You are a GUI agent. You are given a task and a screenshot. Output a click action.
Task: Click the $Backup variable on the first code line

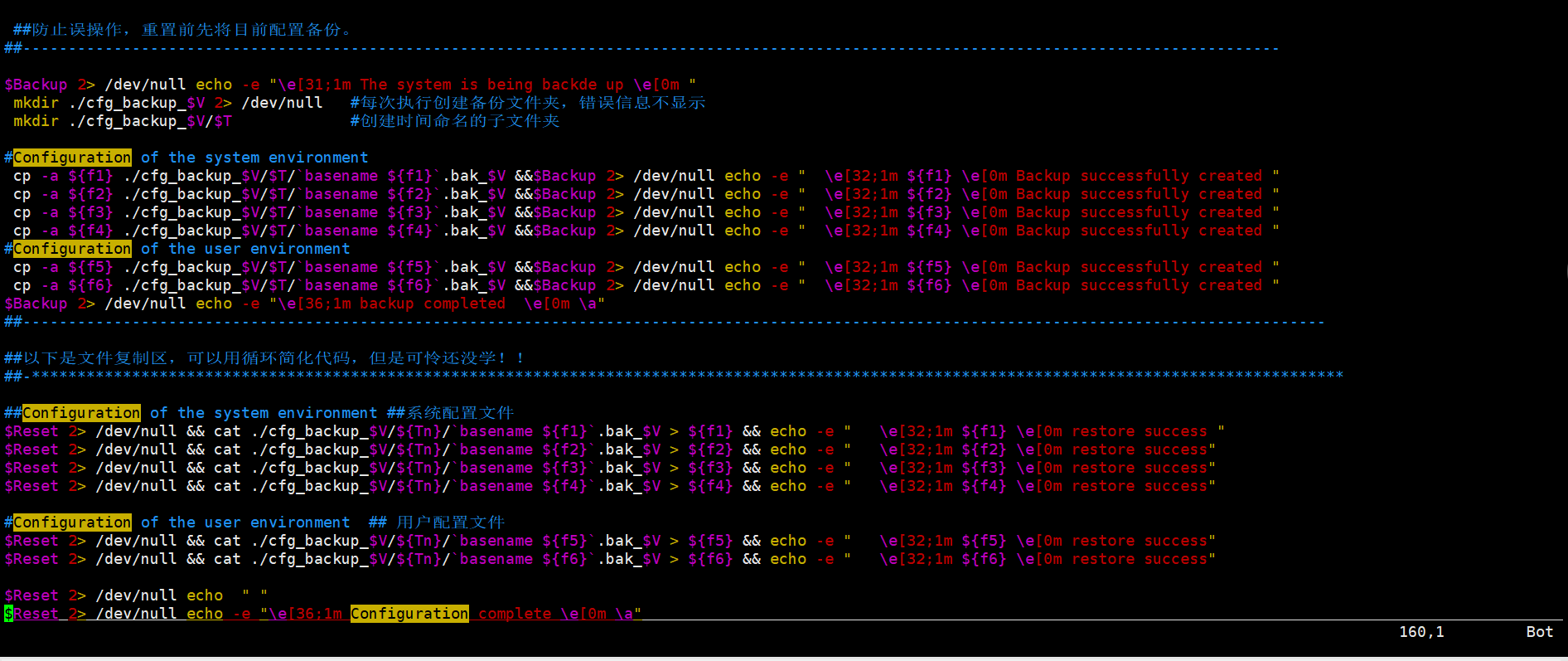tap(36, 85)
